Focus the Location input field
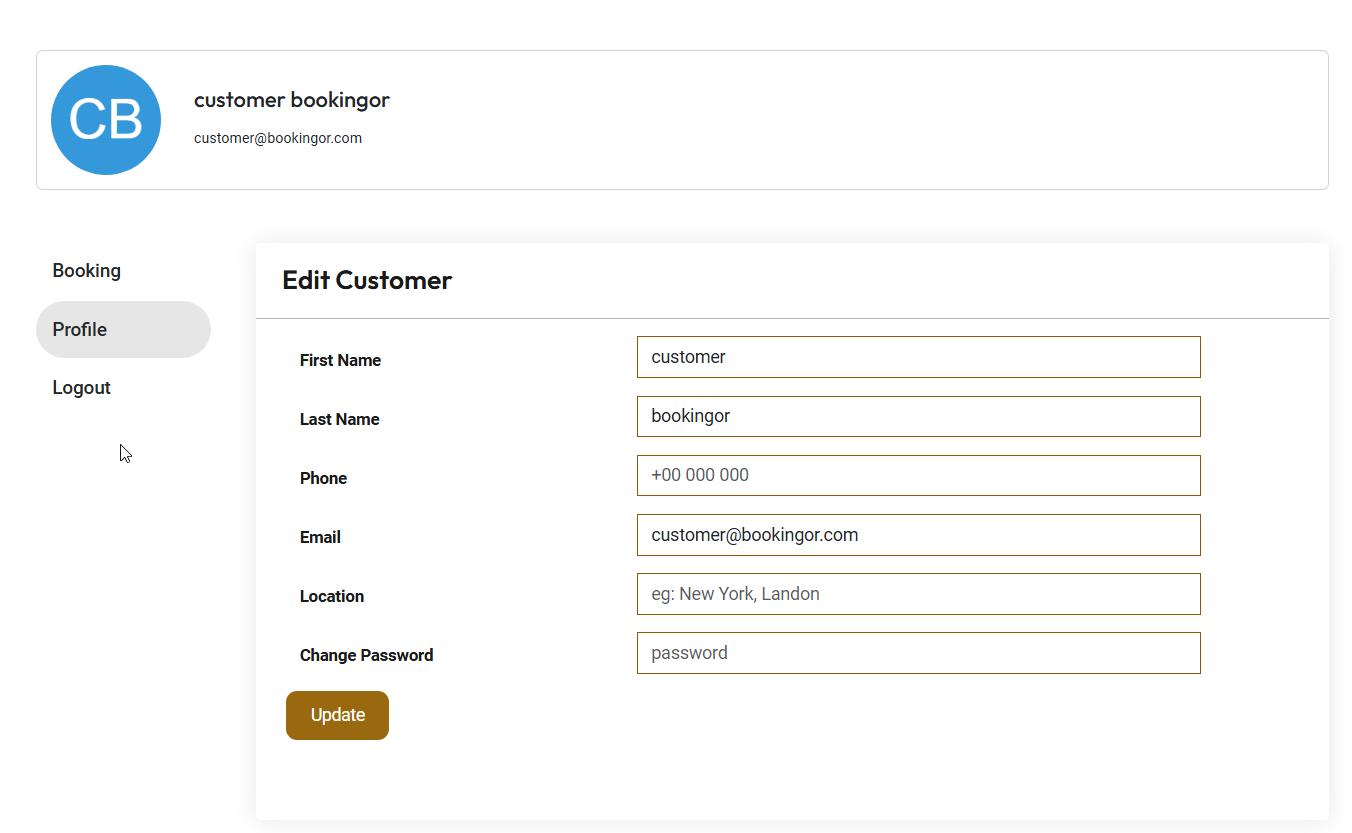Image resolution: width=1352 pixels, height=833 pixels. (918, 594)
